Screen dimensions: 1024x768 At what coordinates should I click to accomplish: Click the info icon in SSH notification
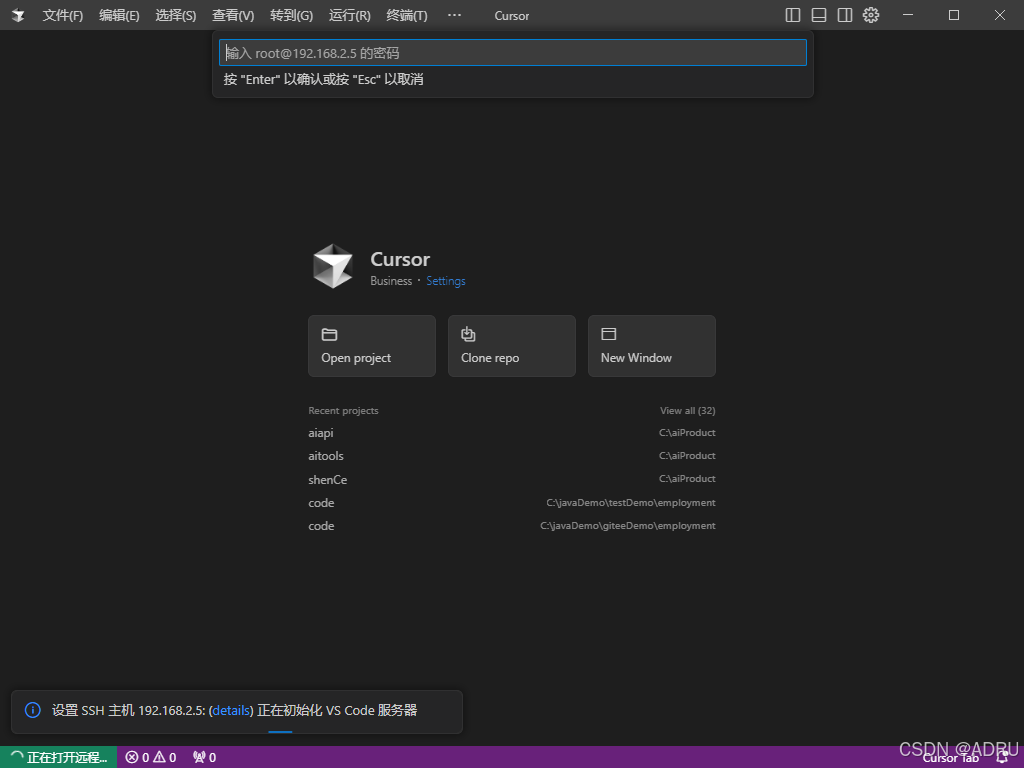coord(33,710)
